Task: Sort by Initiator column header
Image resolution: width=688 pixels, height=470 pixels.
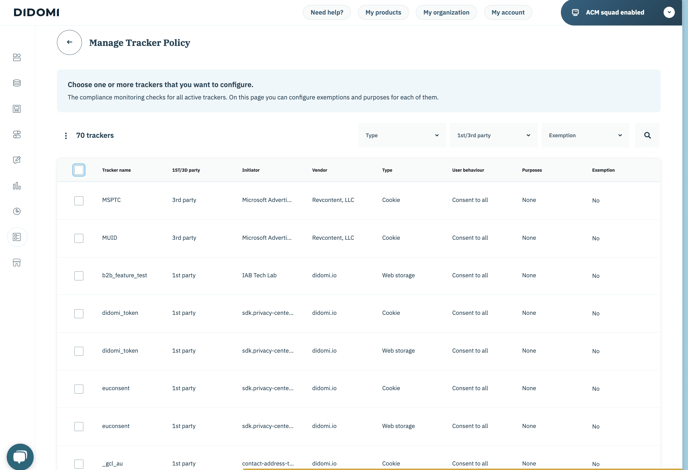Action: pos(251,170)
